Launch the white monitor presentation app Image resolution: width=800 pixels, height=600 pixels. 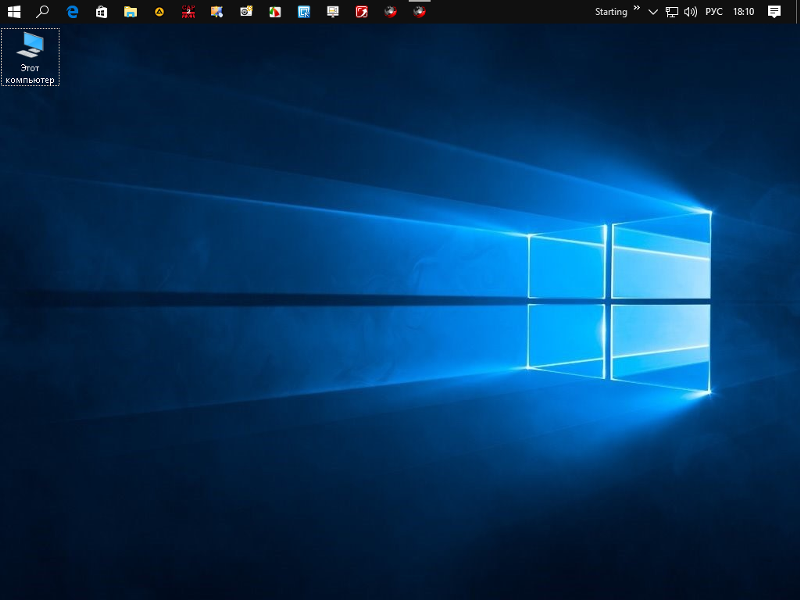coord(333,11)
